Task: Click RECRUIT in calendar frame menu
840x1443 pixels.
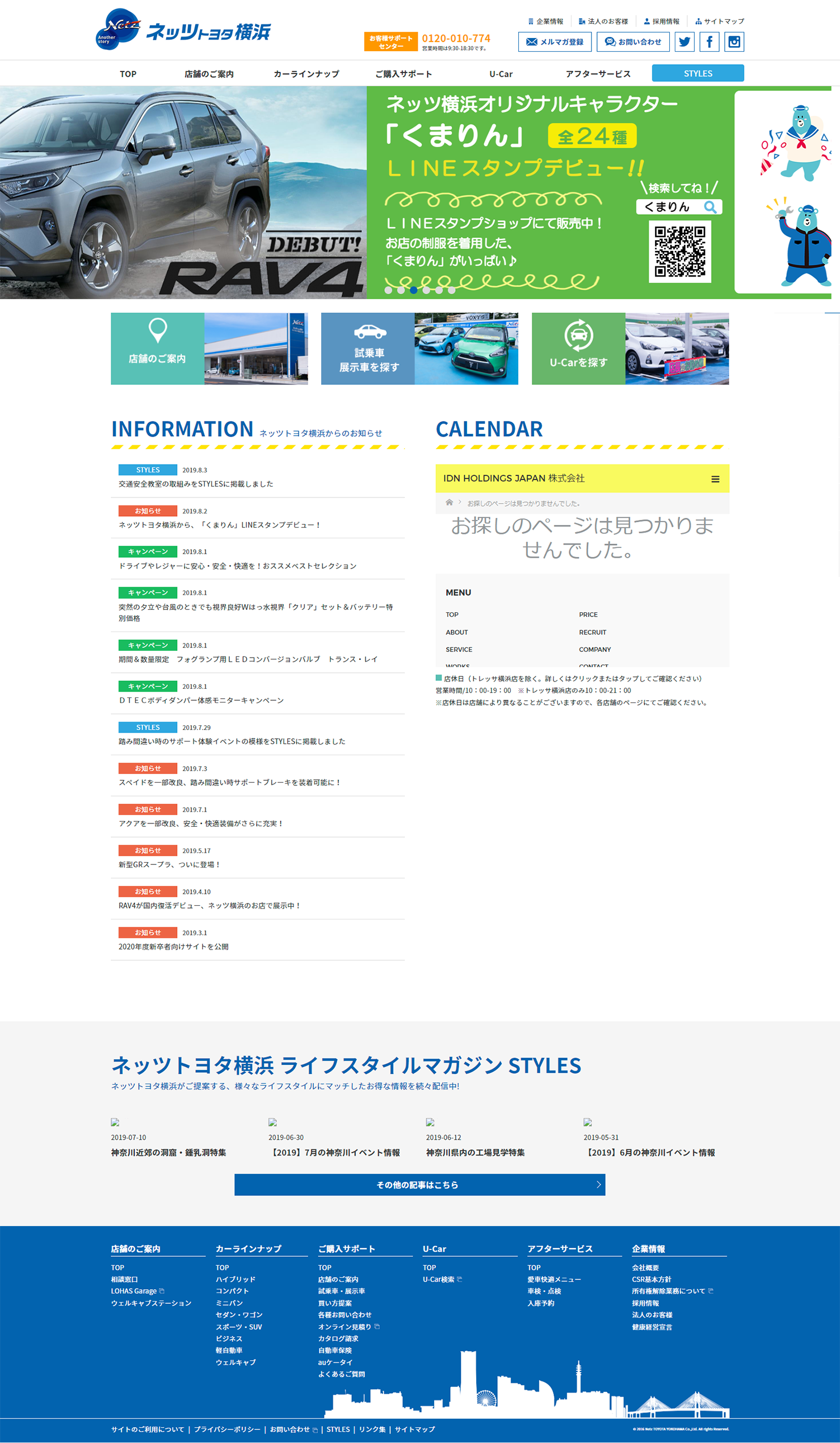Action: [x=592, y=633]
